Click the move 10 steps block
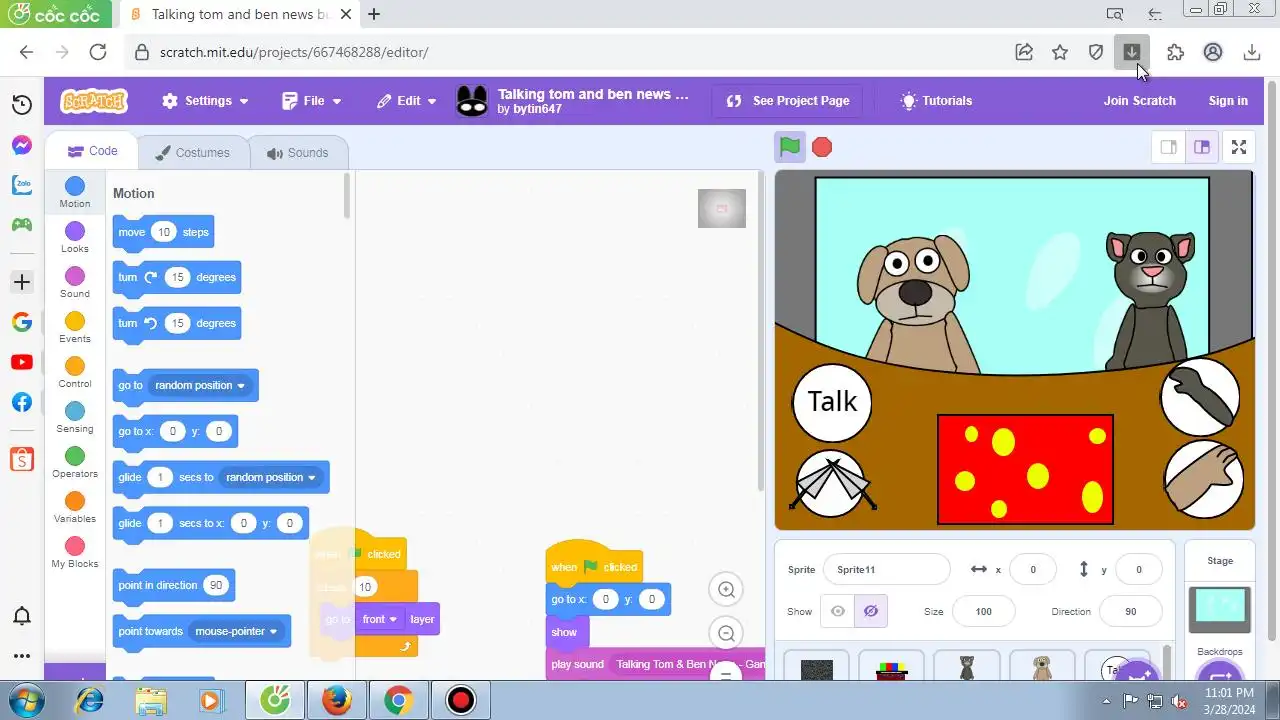 pos(163,232)
